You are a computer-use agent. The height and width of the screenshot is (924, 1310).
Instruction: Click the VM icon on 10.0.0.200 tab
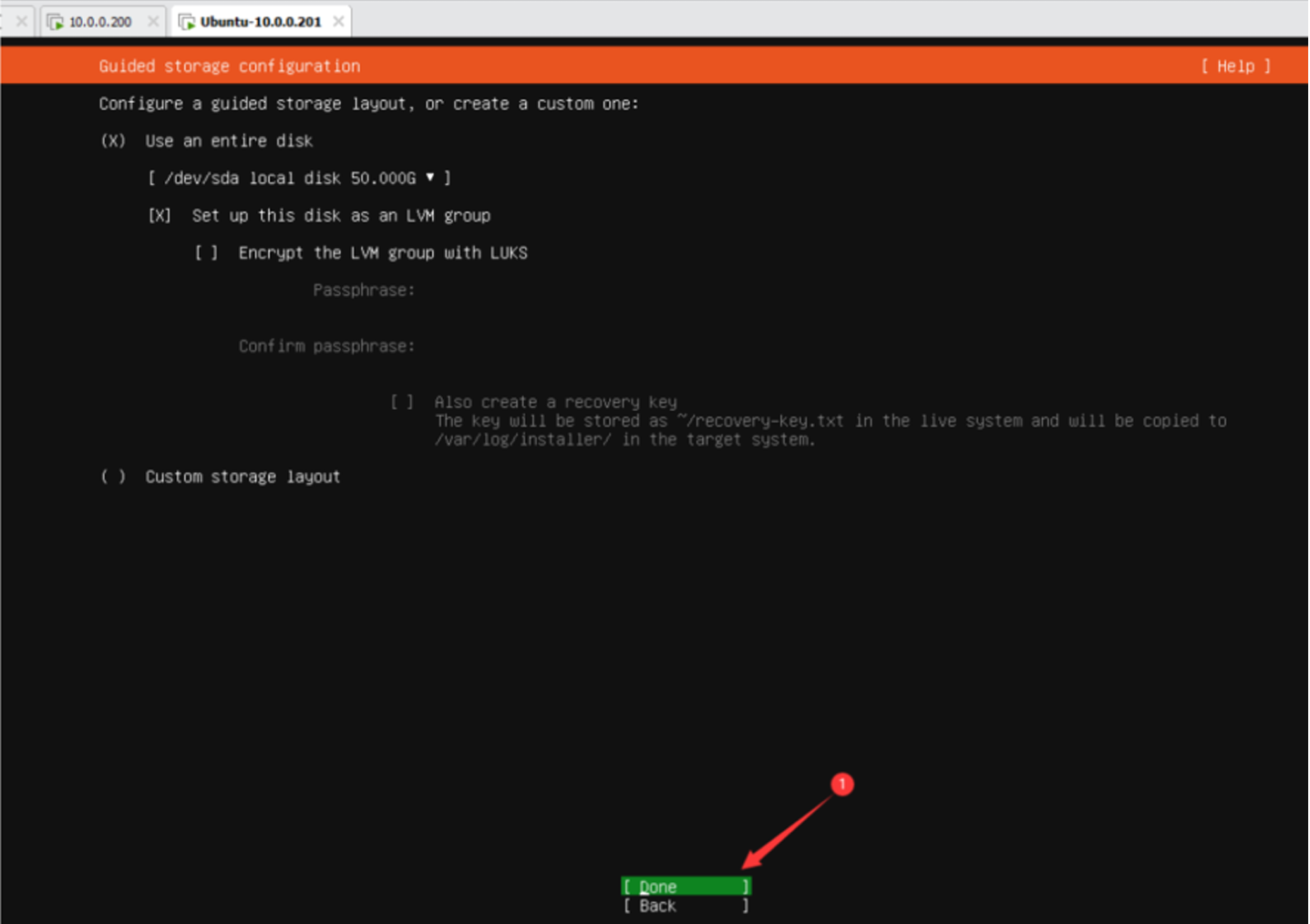(x=56, y=22)
